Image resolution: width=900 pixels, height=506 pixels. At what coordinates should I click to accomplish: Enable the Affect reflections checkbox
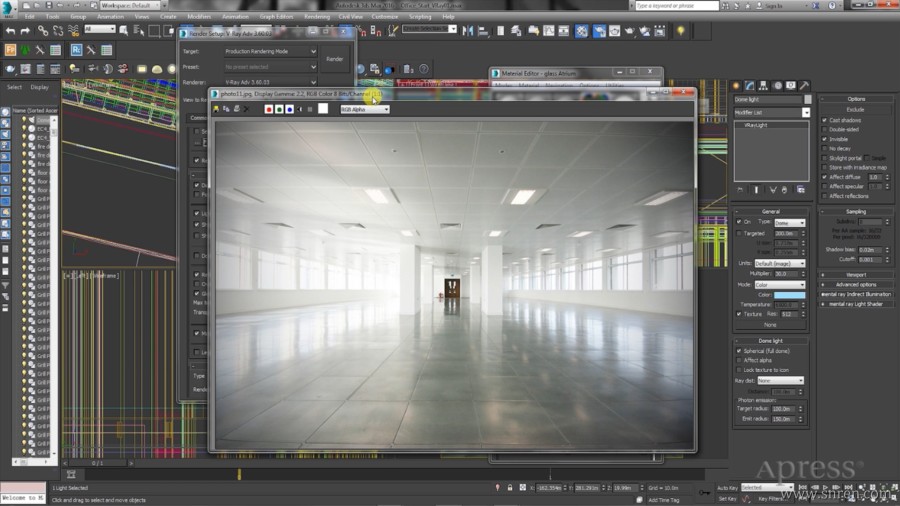[x=824, y=196]
